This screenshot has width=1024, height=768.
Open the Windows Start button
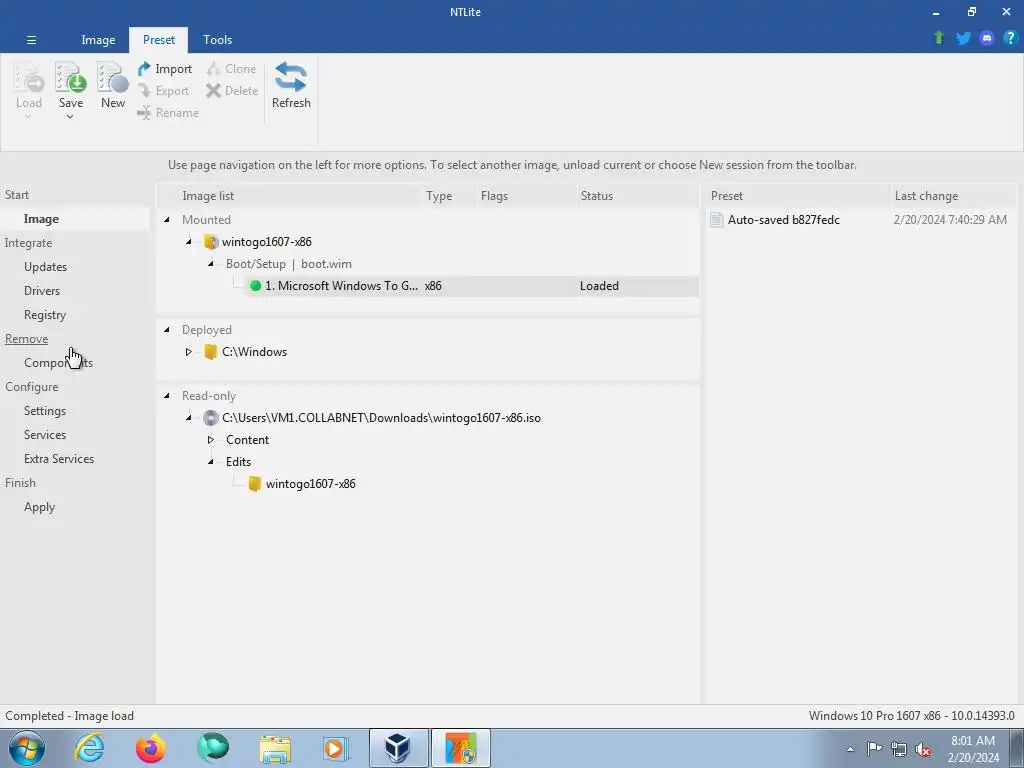tap(27, 748)
